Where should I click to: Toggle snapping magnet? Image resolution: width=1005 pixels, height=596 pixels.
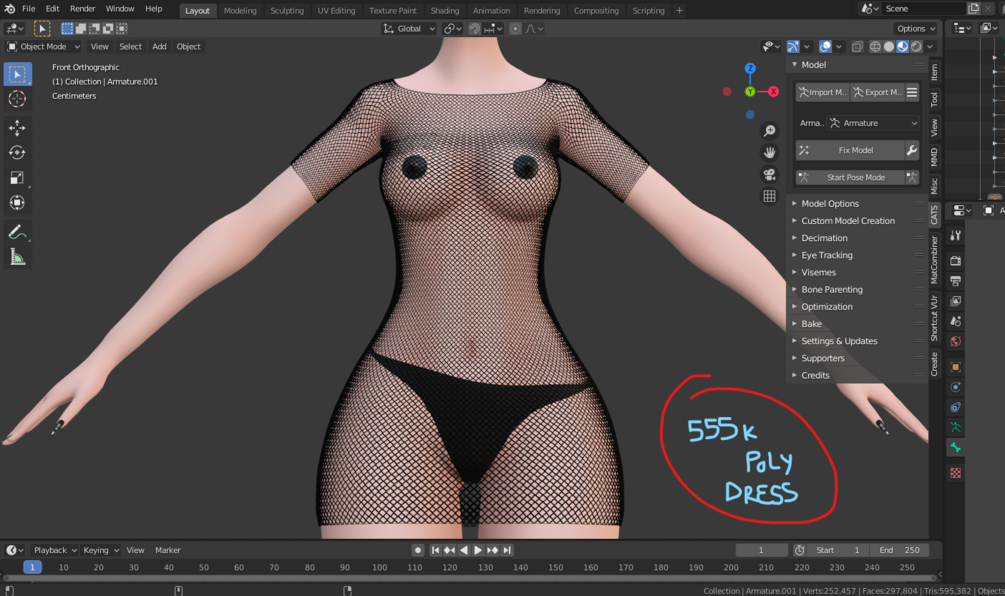474,29
